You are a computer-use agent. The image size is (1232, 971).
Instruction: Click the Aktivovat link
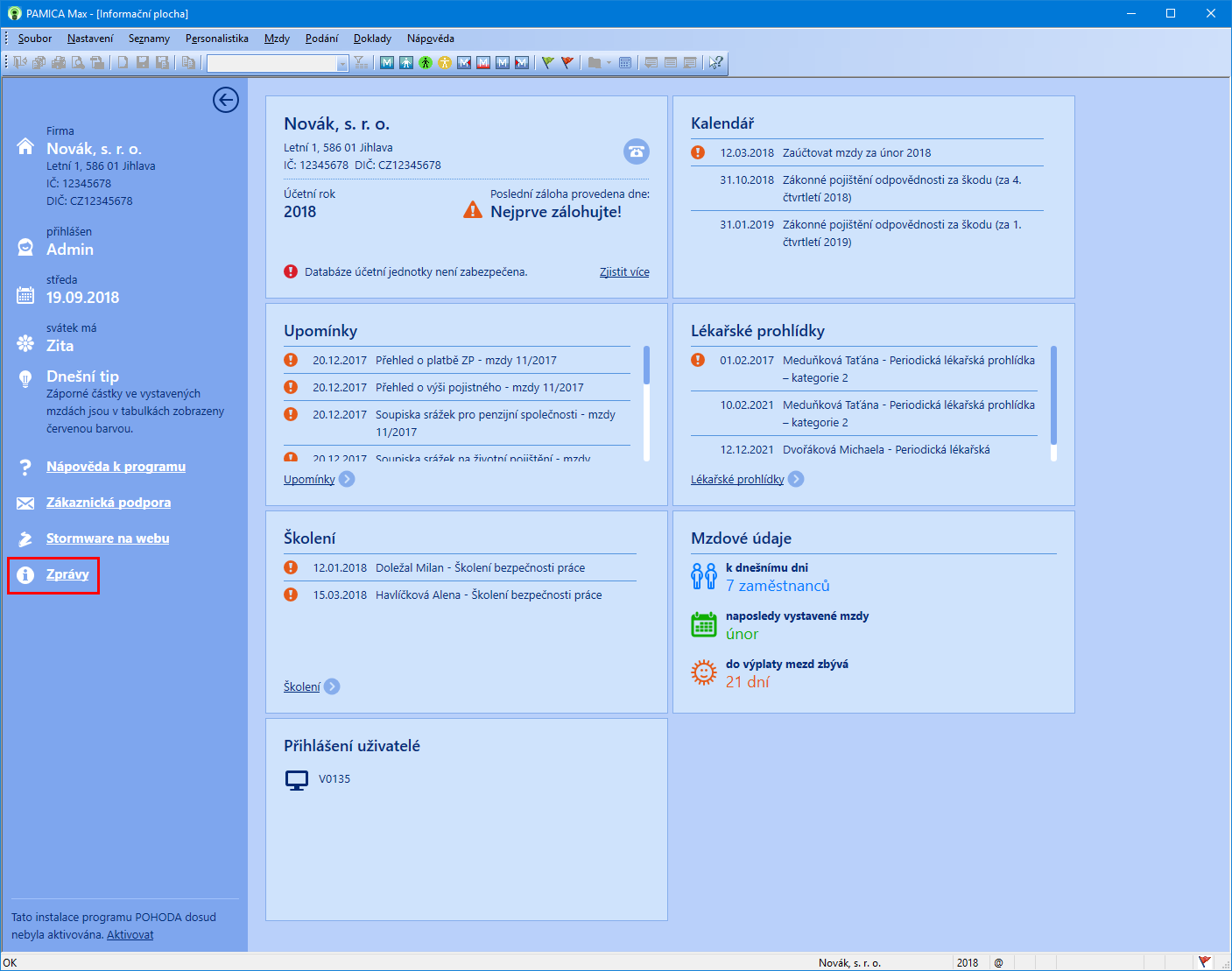[x=130, y=935]
